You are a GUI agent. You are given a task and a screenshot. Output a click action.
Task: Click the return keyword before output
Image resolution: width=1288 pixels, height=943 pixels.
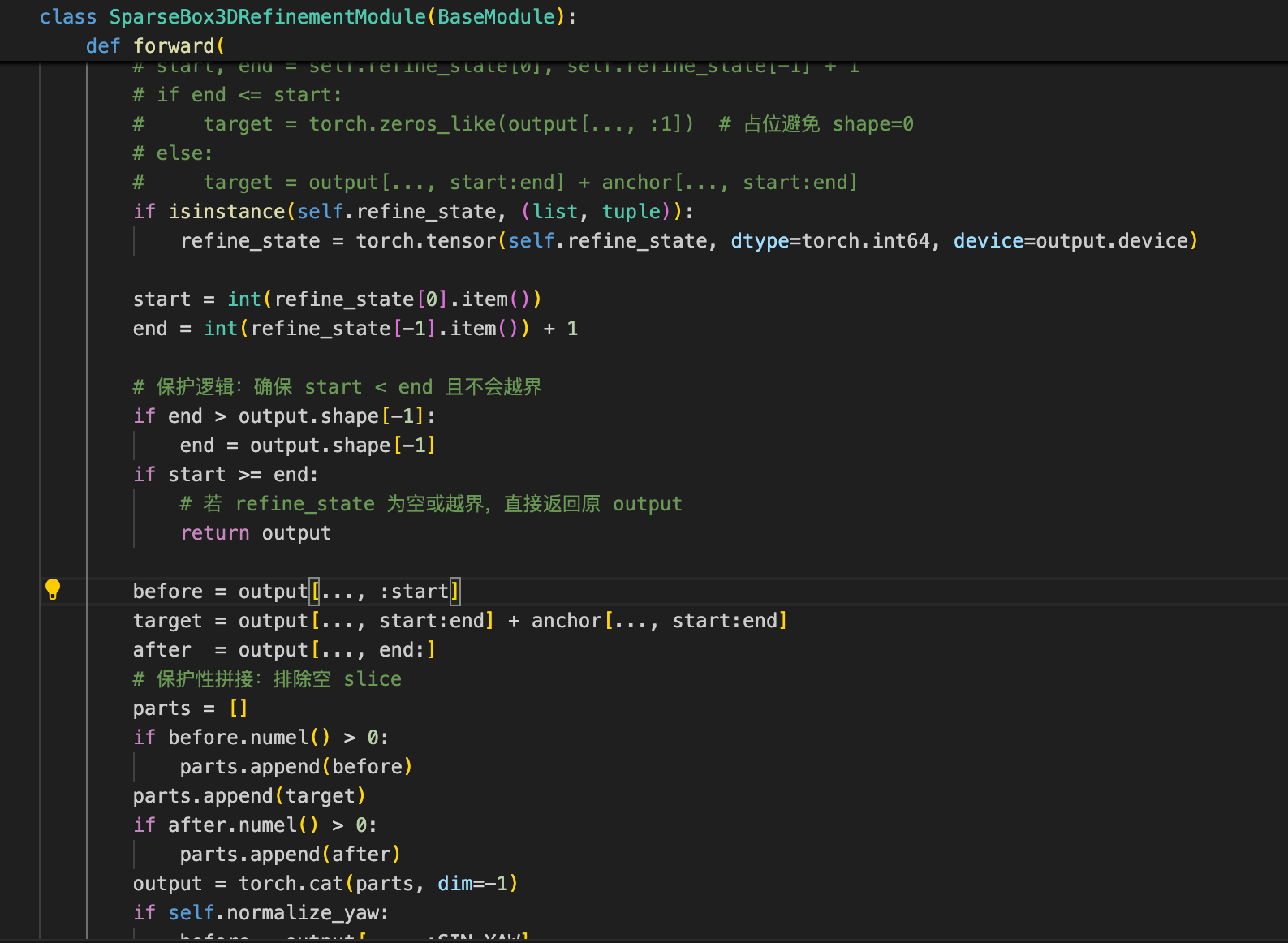click(215, 533)
